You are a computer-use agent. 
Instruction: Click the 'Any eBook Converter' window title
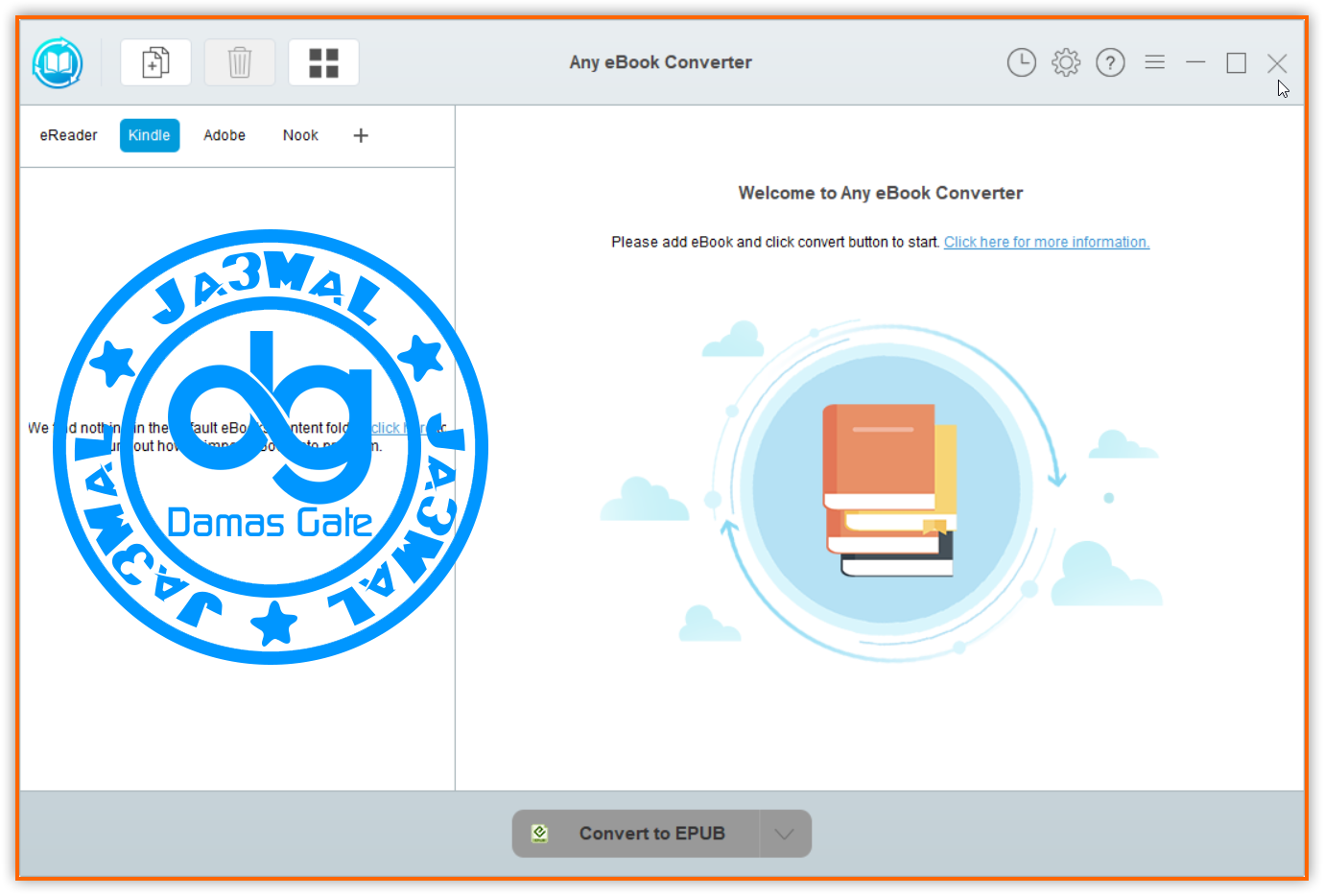(661, 62)
